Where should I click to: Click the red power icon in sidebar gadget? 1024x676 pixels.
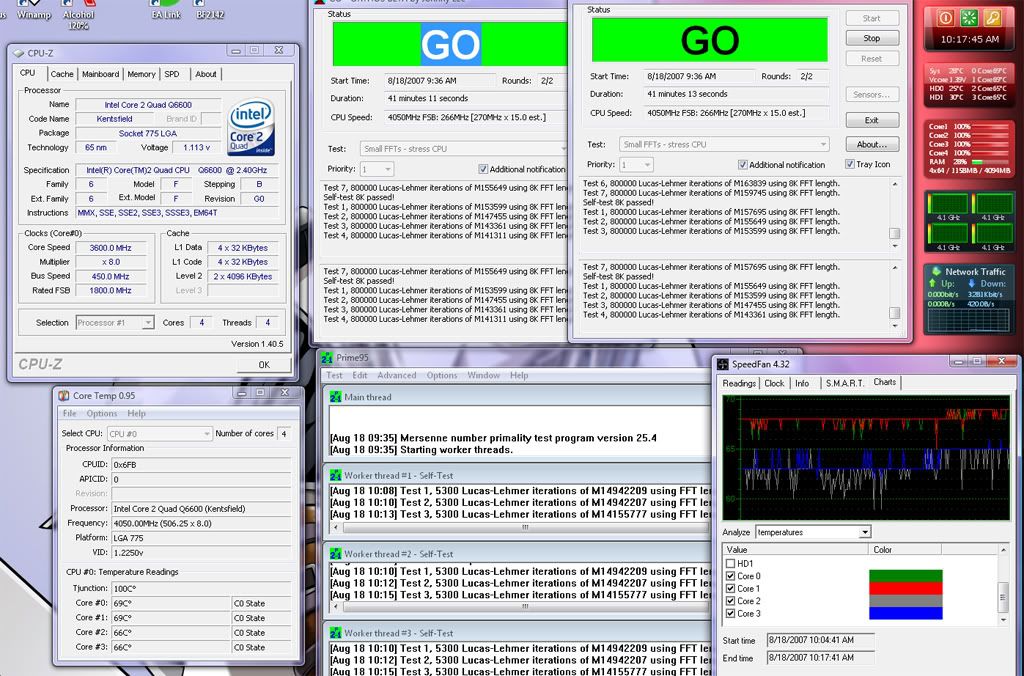click(945, 18)
